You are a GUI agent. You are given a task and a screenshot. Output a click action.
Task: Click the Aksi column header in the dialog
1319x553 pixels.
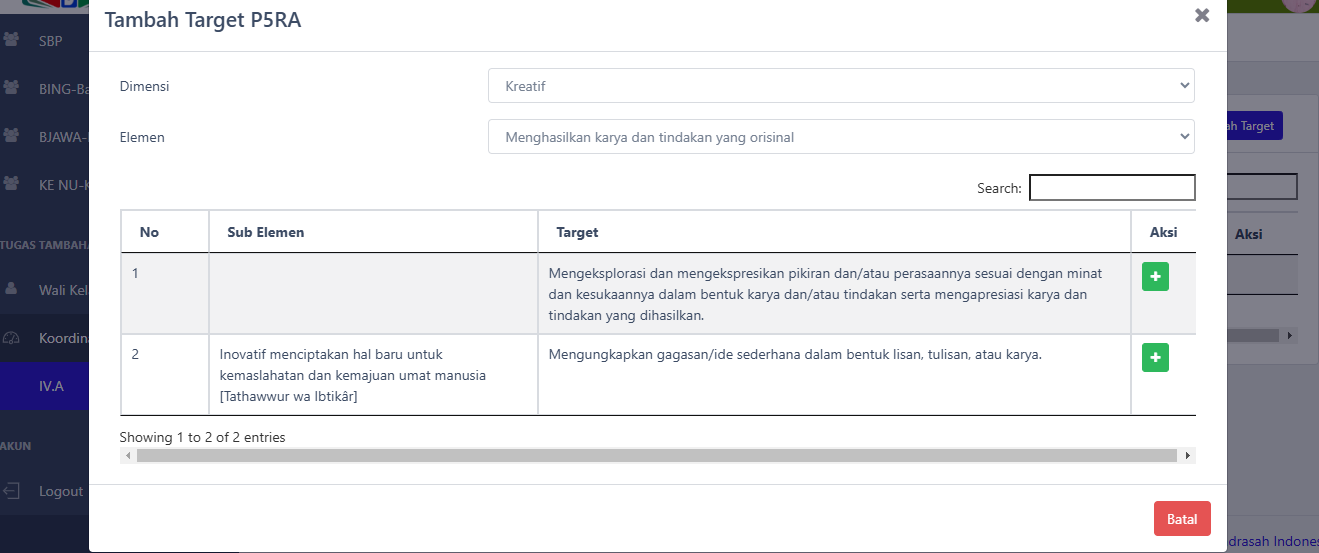[x=1163, y=232]
